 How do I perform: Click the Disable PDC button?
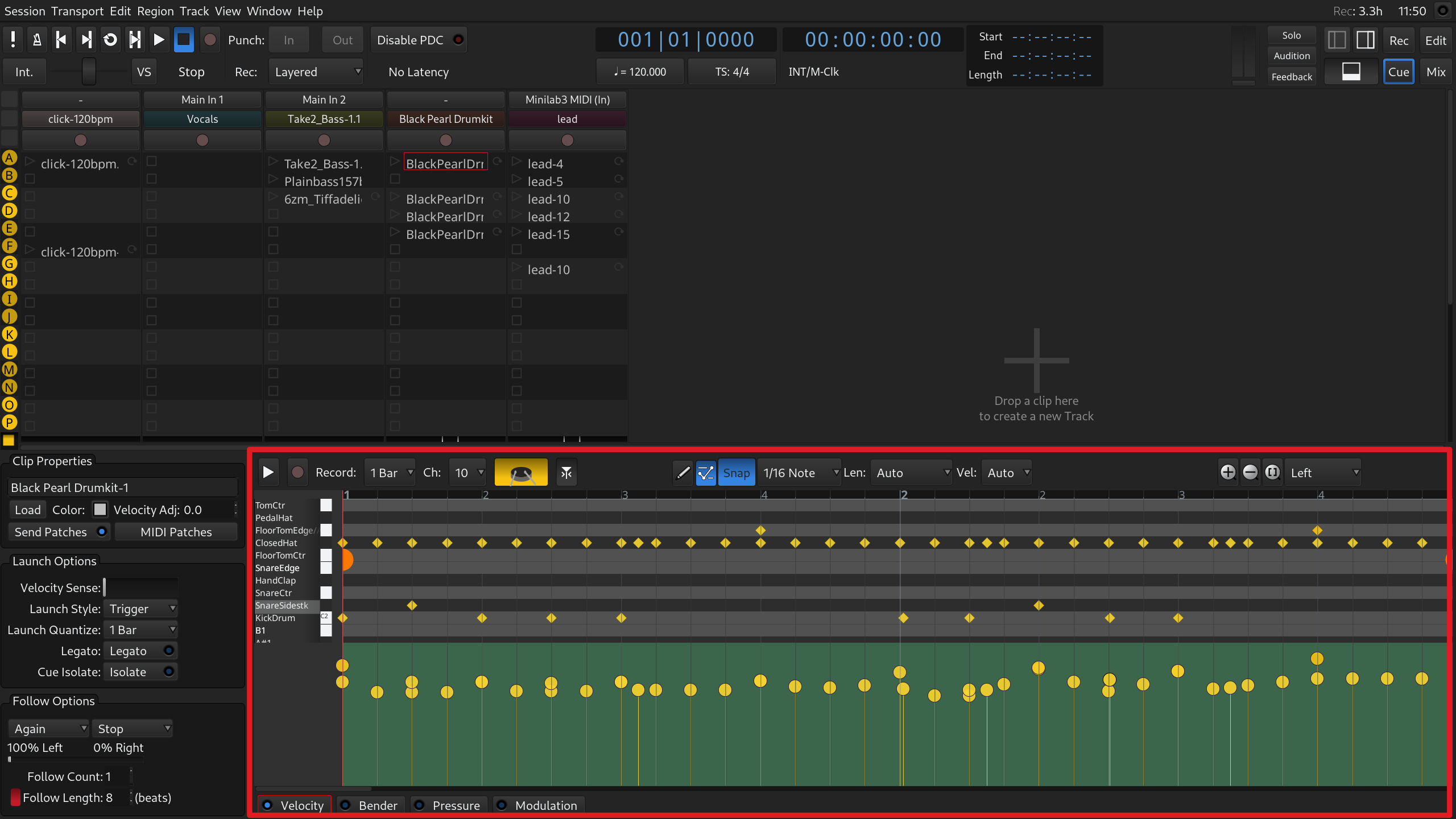coord(418,40)
